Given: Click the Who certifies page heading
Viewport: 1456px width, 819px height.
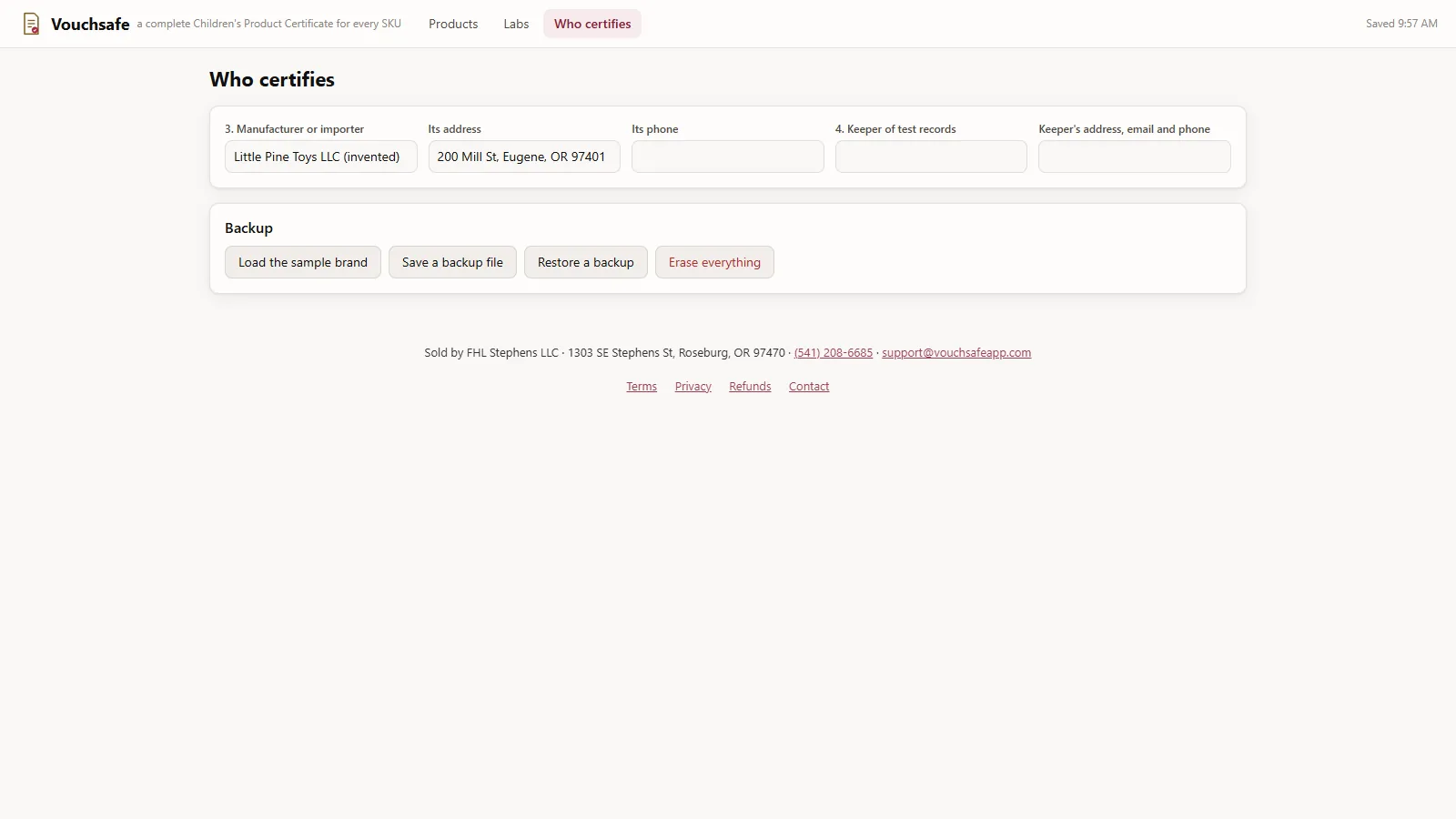Looking at the screenshot, I should point(272,80).
